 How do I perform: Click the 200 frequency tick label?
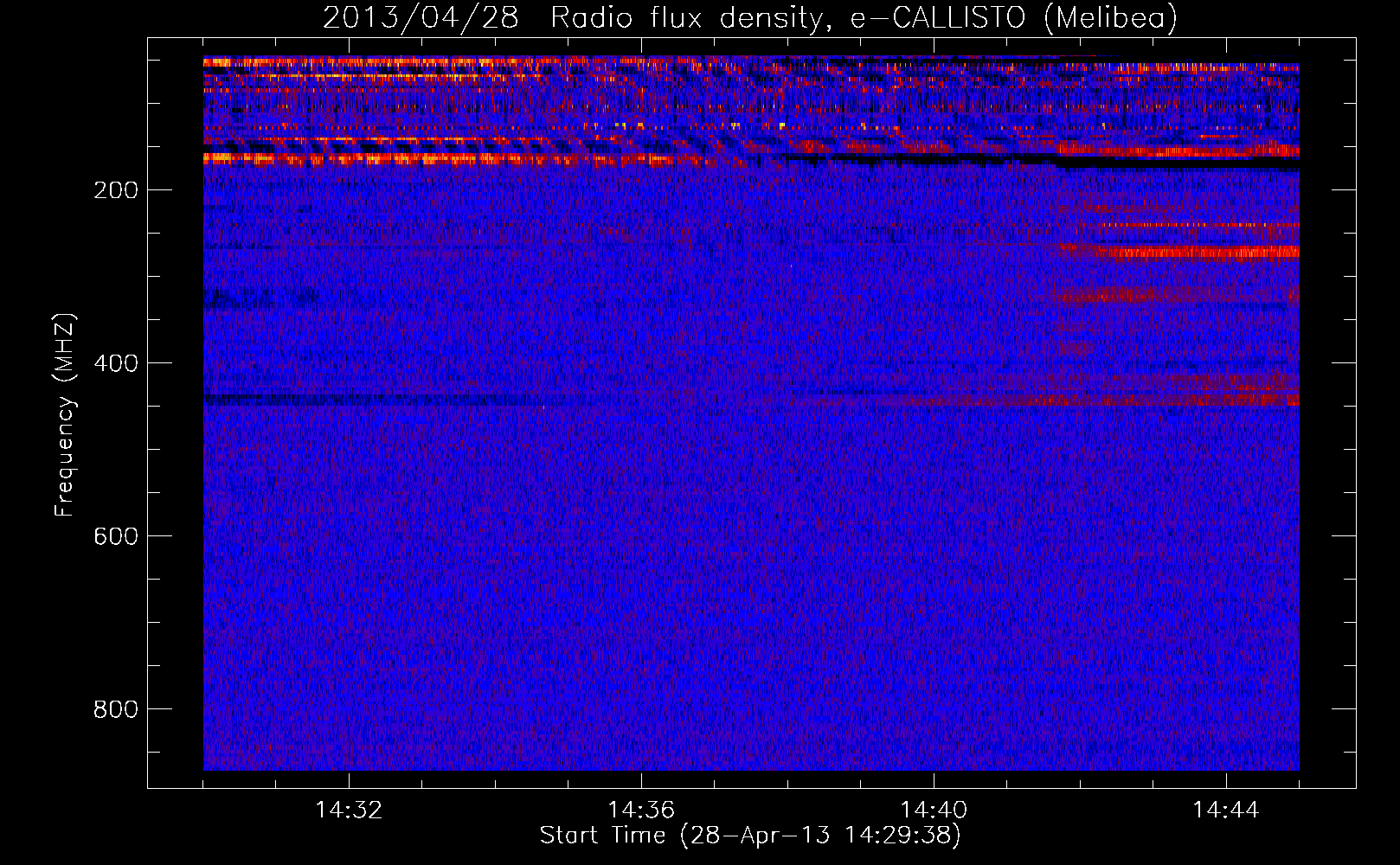tap(116, 190)
